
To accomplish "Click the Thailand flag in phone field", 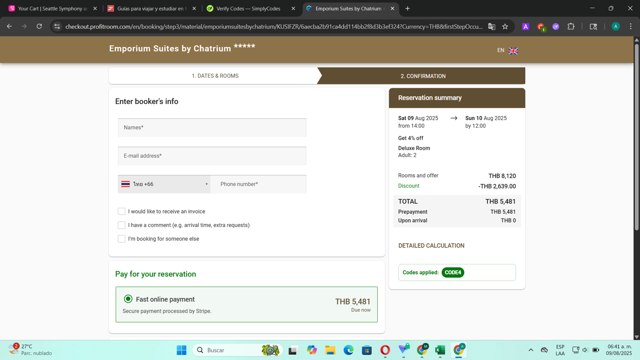I will point(125,184).
